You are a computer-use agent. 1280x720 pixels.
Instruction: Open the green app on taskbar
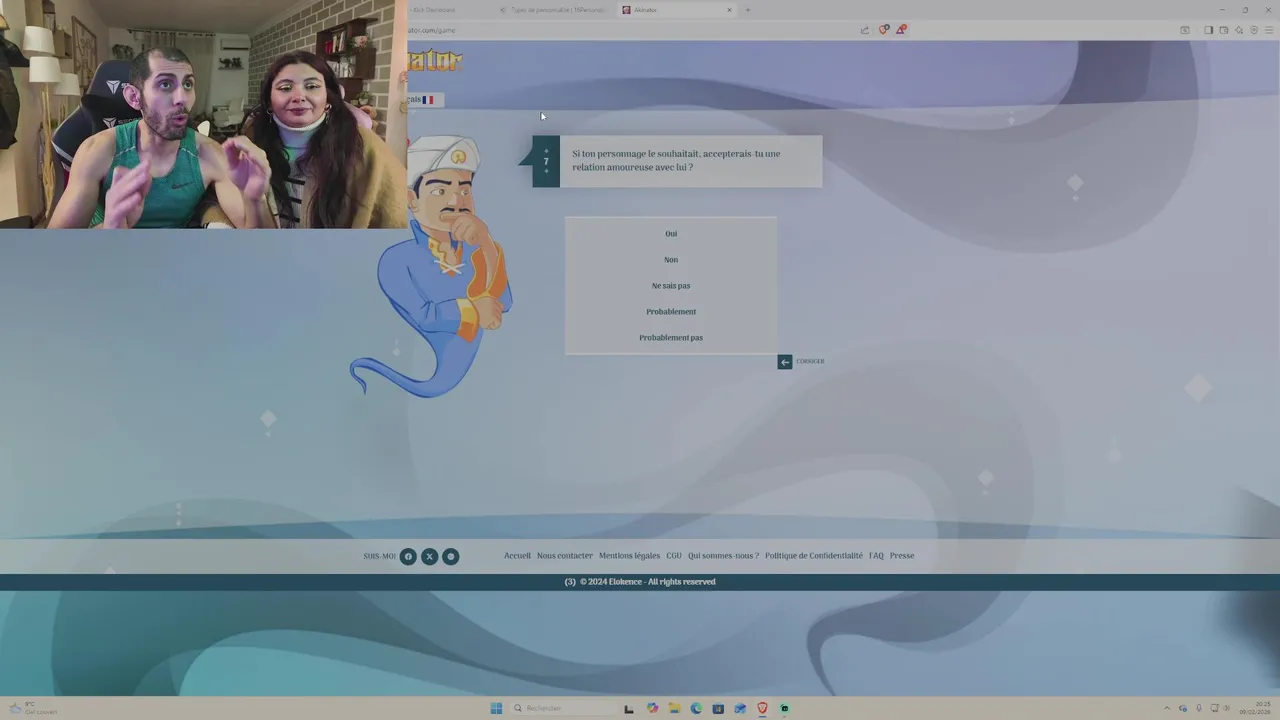pyautogui.click(x=784, y=708)
